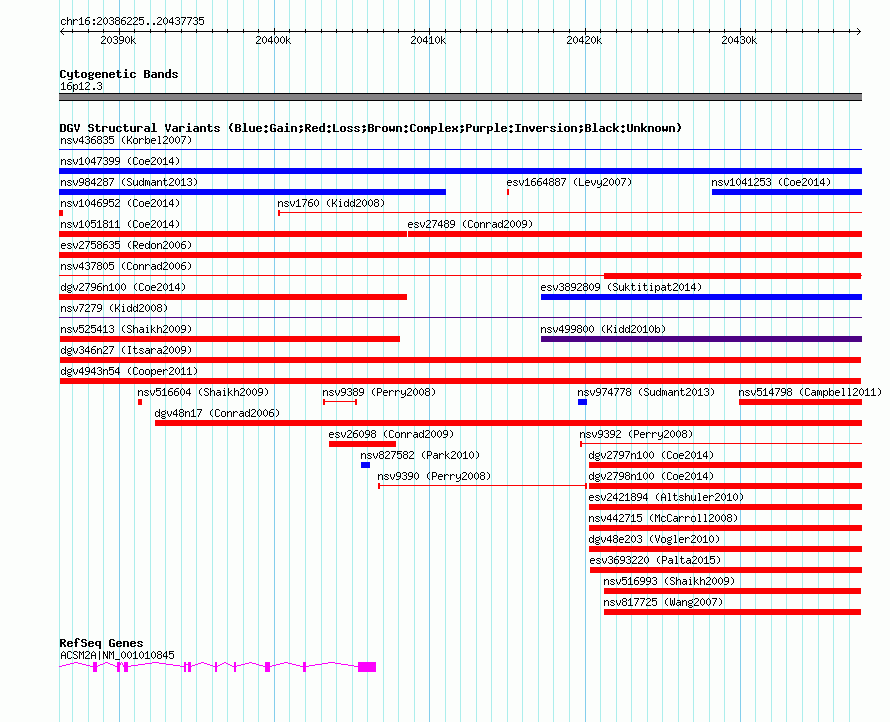Open the dgv48n17 (Conrad2006) variant label
The height and width of the screenshot is (722, 890).
[217, 413]
